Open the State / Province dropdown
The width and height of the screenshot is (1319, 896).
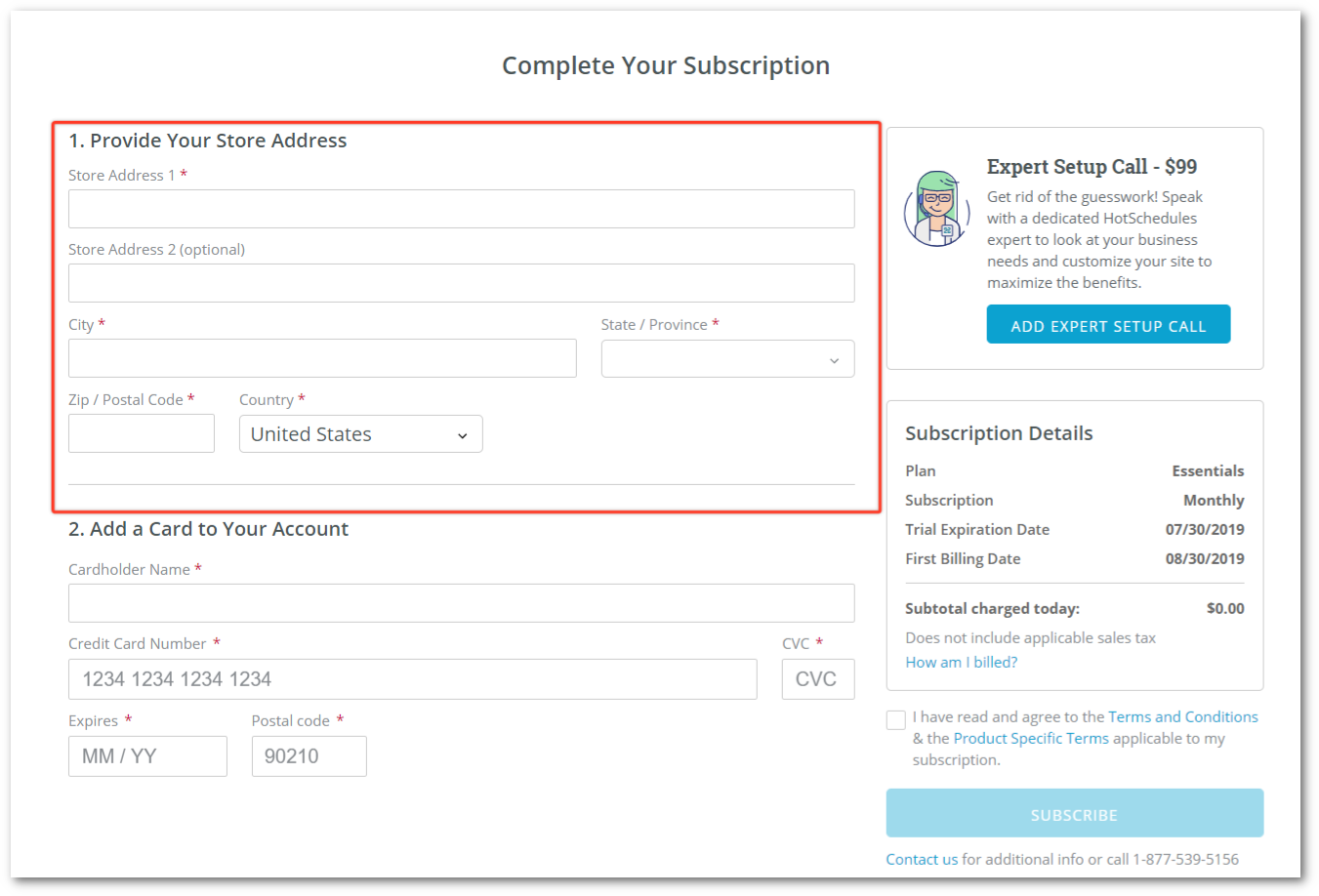(x=727, y=358)
